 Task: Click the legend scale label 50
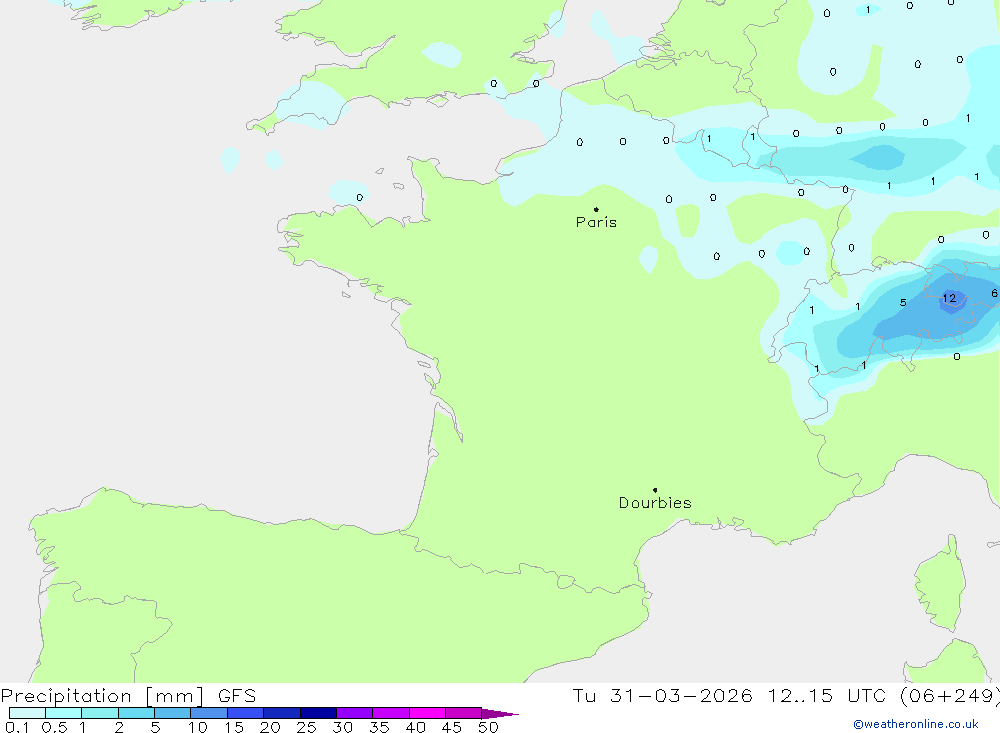[489, 727]
